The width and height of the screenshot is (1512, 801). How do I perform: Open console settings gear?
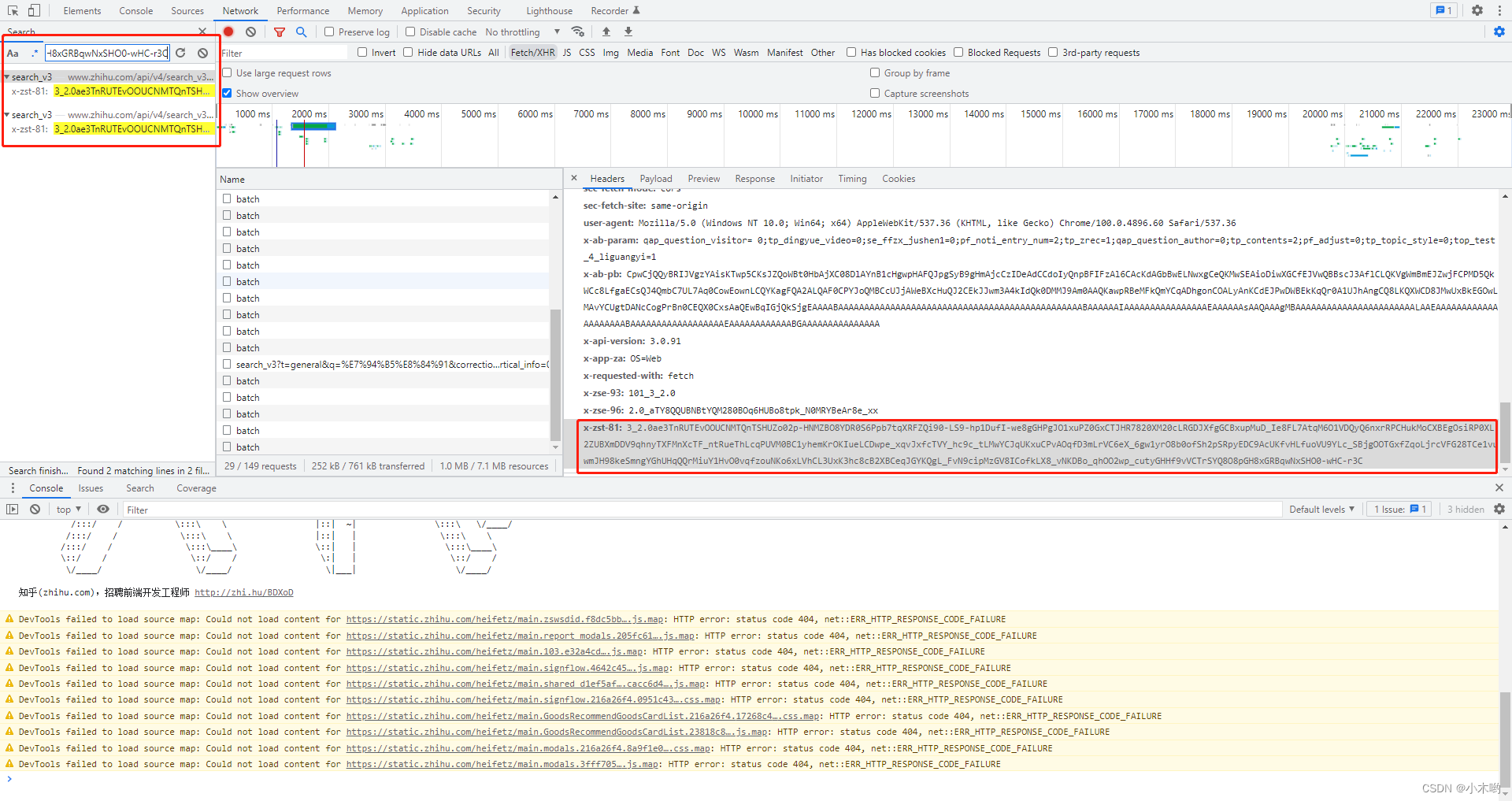1499,509
